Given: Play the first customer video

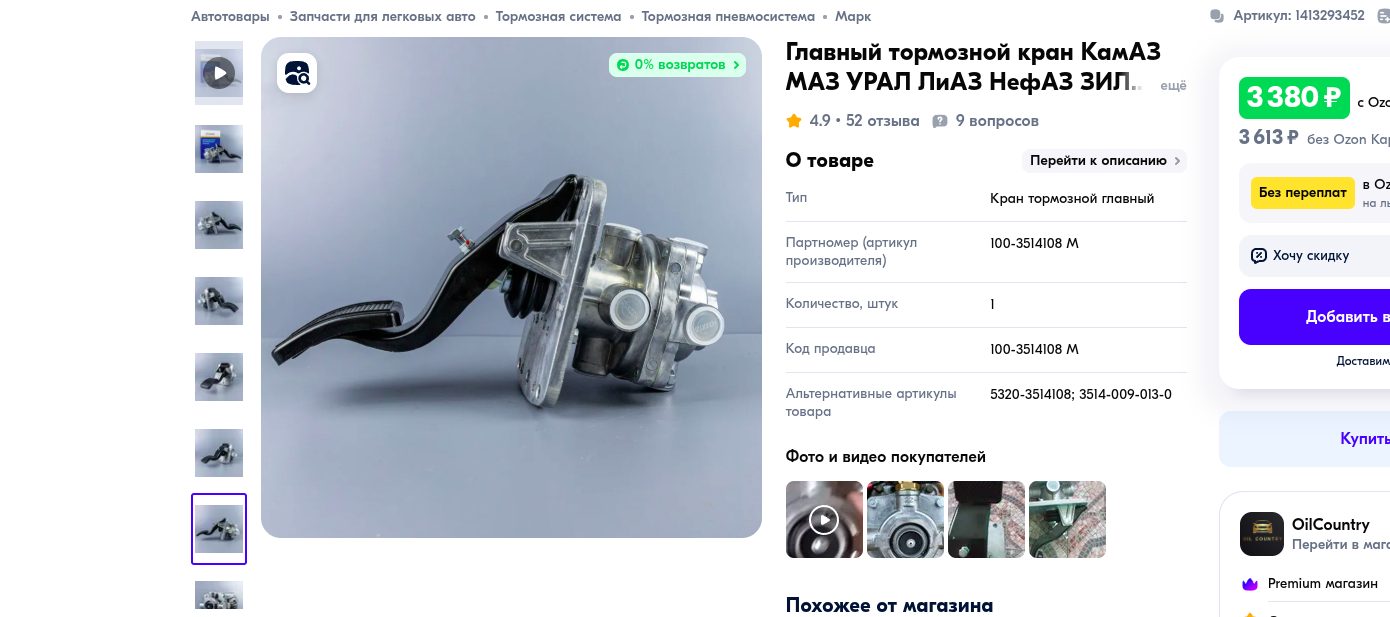Looking at the screenshot, I should [824, 519].
